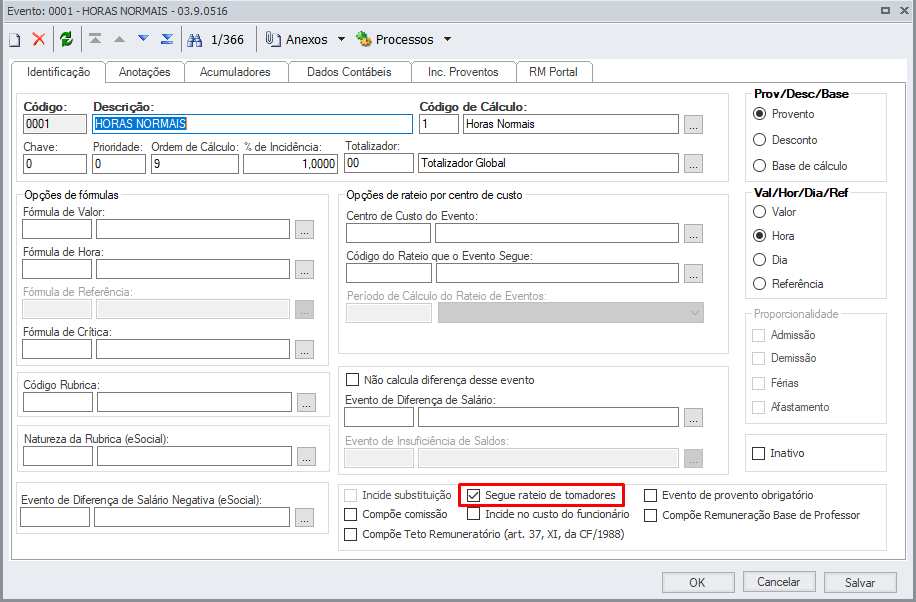Select the Desconto radio button
The height and width of the screenshot is (602, 916).
[759, 140]
